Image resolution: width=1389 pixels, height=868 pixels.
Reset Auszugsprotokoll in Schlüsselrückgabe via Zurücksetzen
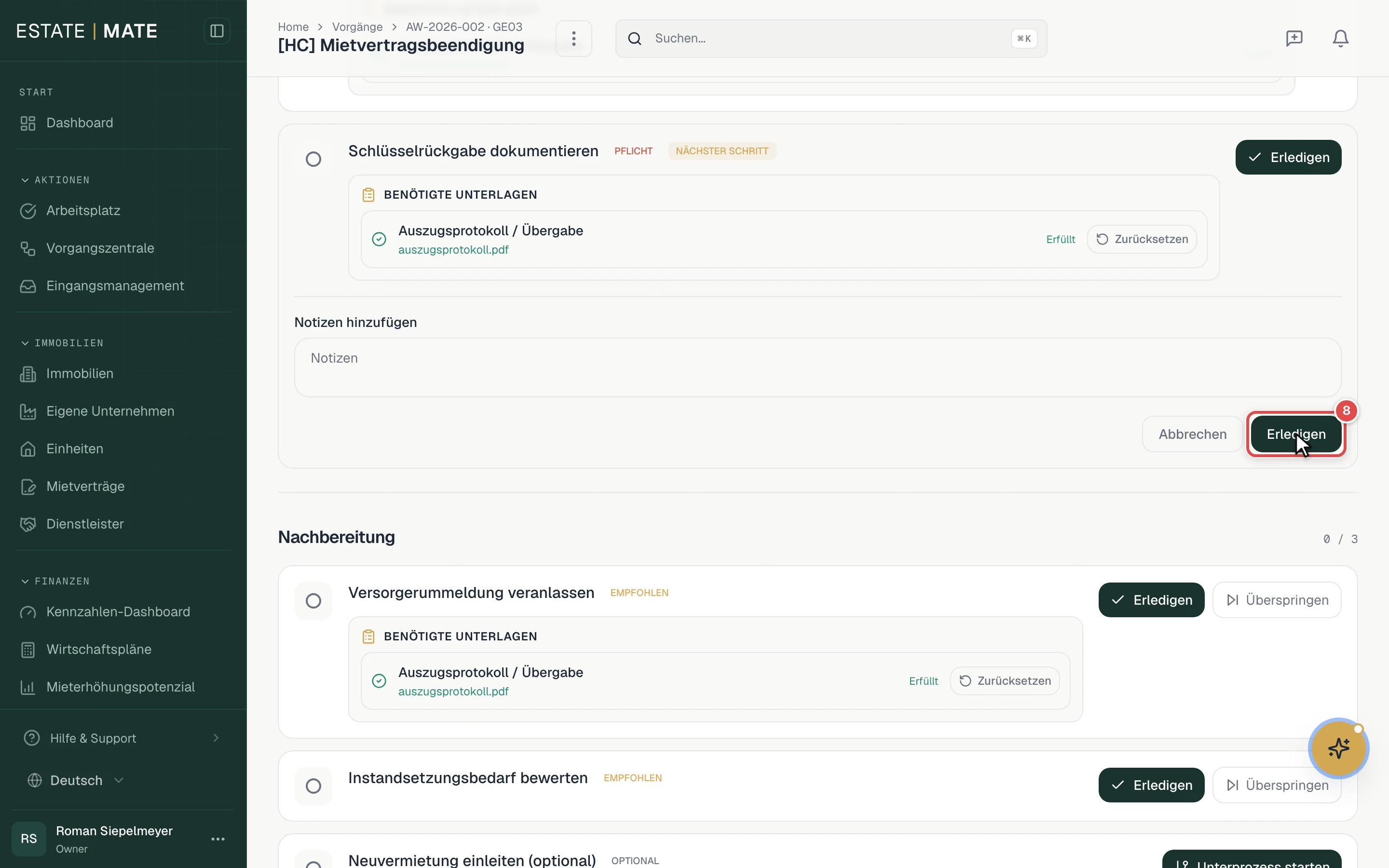pyautogui.click(x=1142, y=239)
